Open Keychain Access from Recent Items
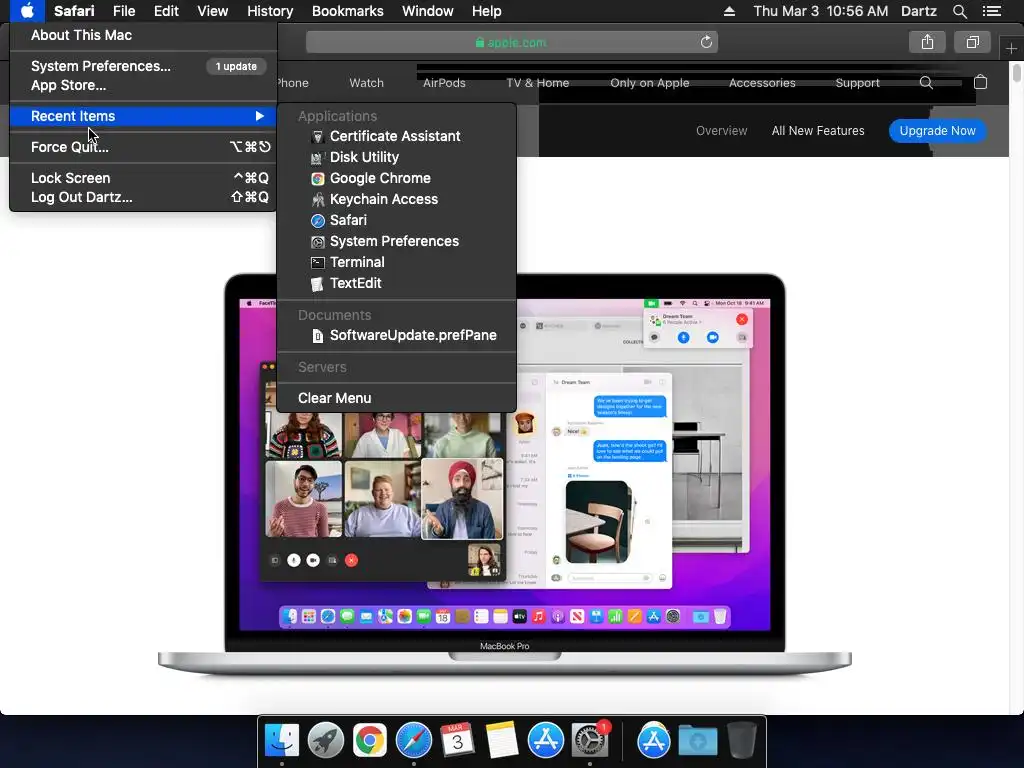 (x=397, y=199)
